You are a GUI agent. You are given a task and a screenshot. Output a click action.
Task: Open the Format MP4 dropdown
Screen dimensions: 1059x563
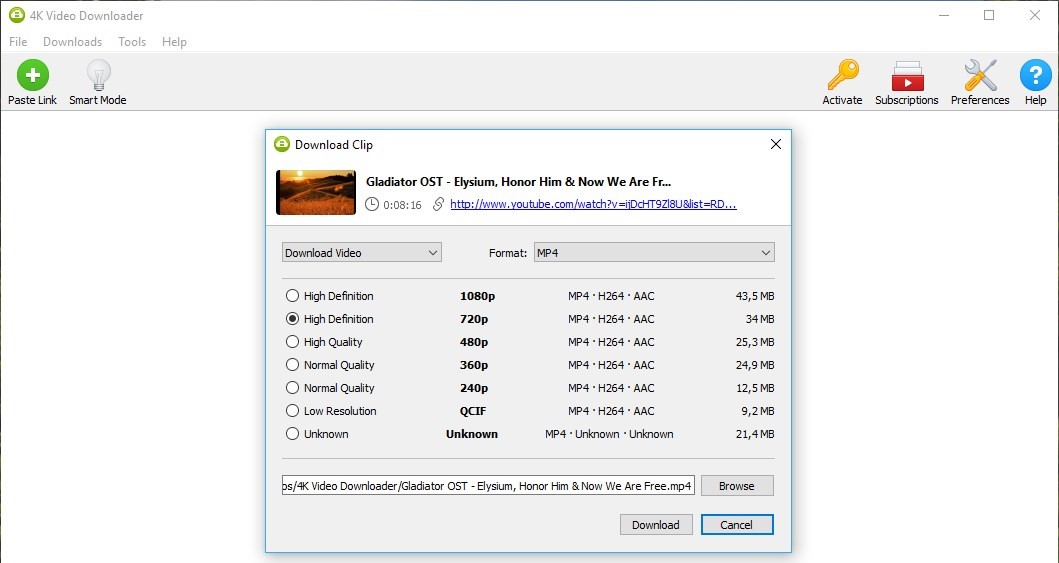click(654, 252)
